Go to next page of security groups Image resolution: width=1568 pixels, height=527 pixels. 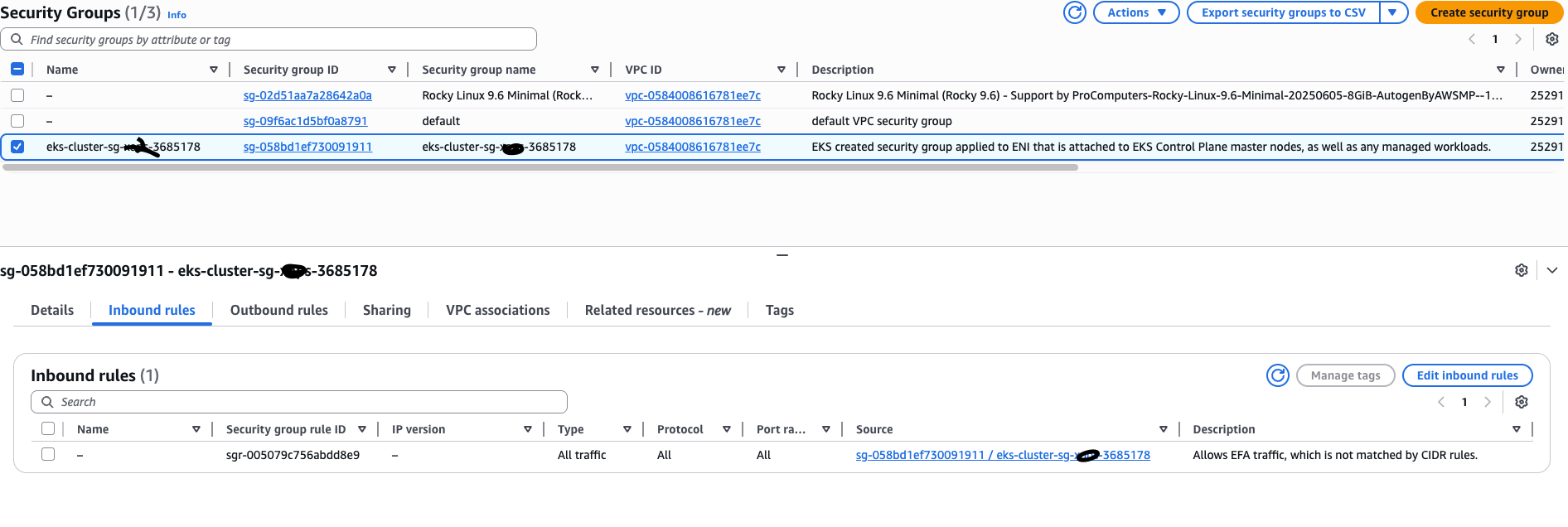(1517, 39)
